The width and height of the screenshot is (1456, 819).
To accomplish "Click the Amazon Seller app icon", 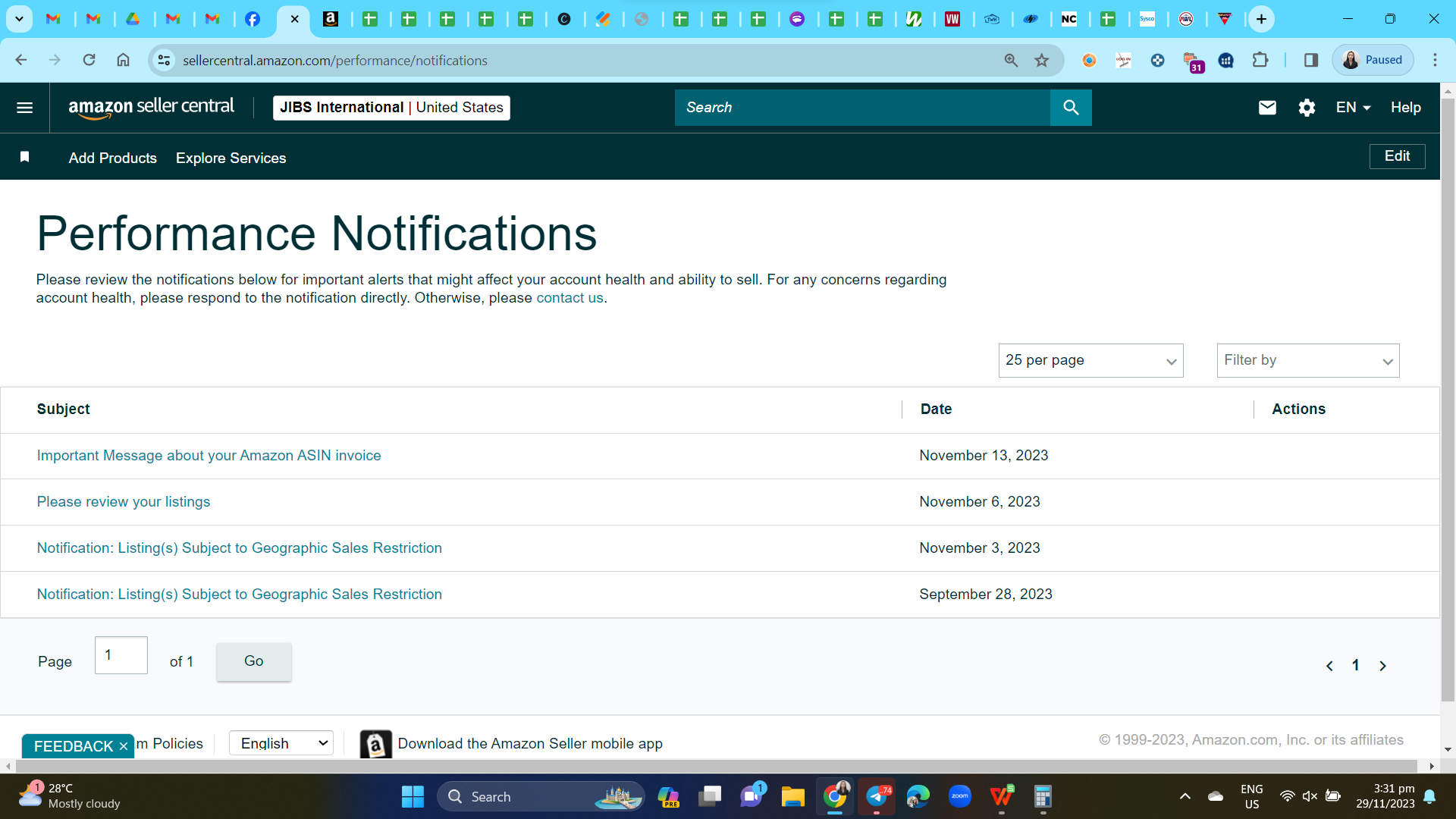I will pyautogui.click(x=375, y=744).
